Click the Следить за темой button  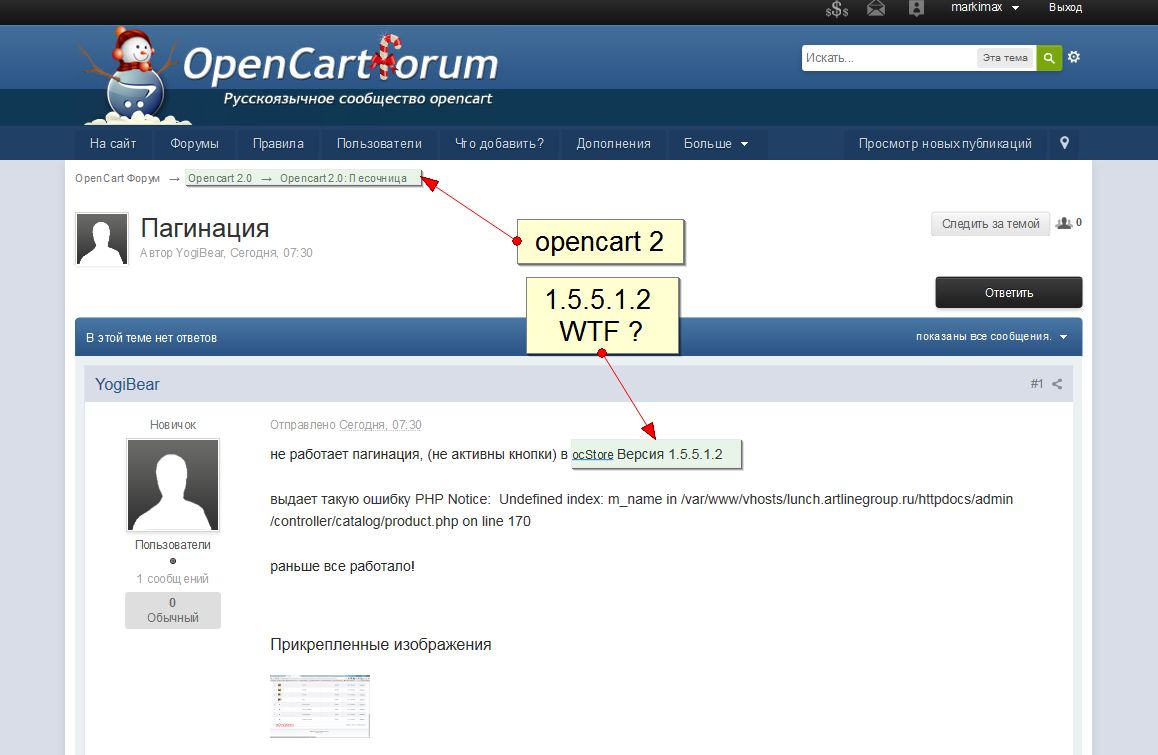pos(990,224)
